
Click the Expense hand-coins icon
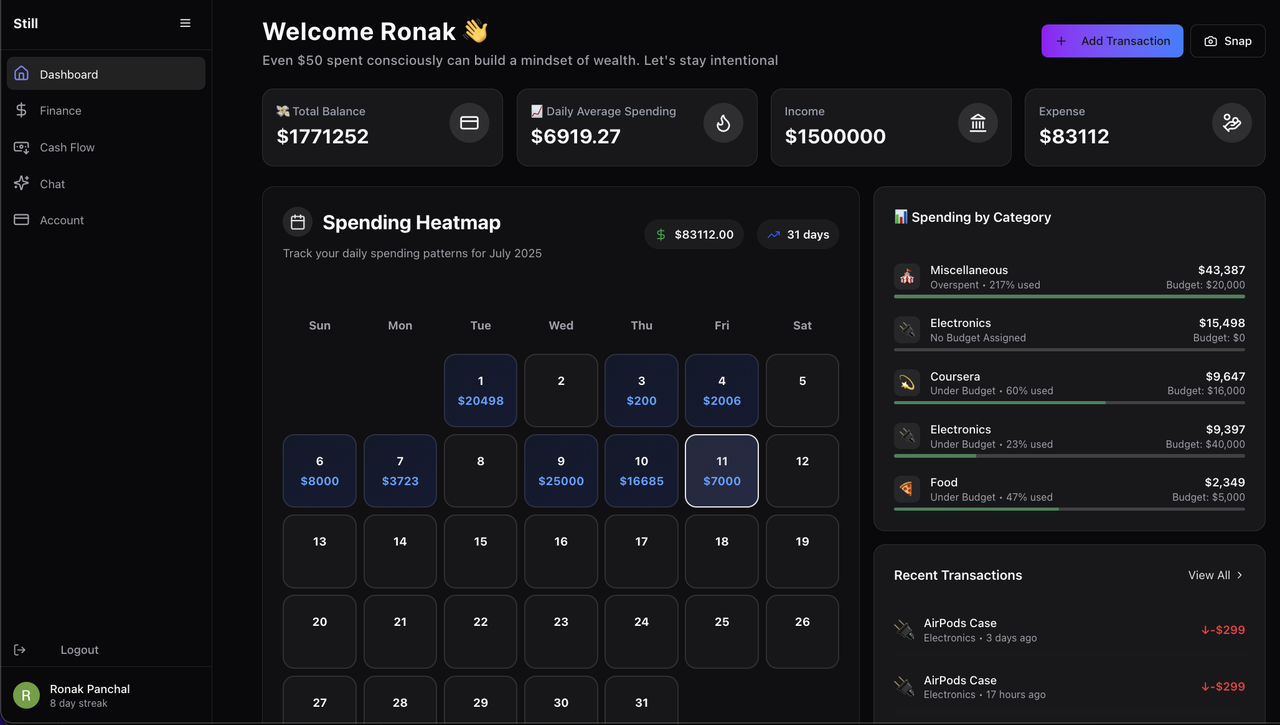[1231, 123]
